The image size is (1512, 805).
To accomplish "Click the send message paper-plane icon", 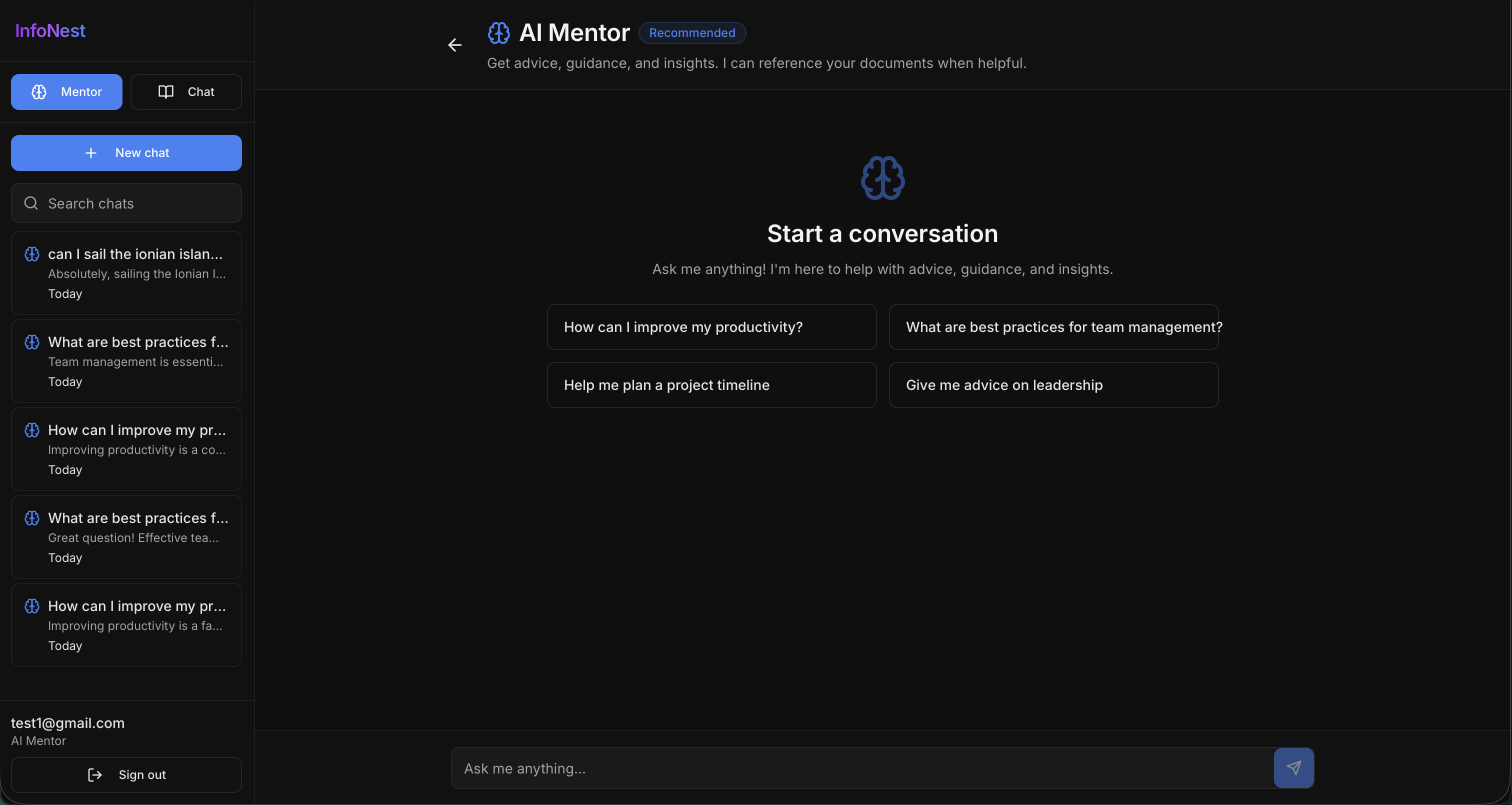I will tap(1293, 767).
